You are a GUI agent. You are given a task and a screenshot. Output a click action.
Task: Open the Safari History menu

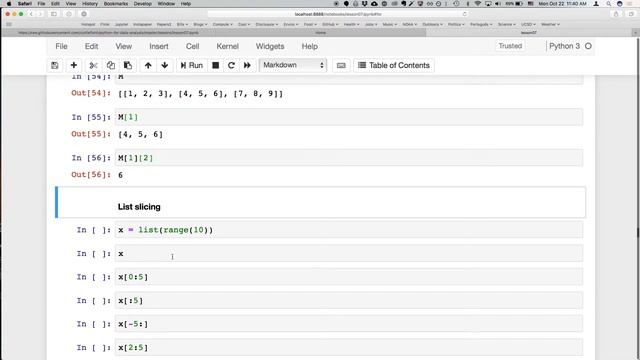click(x=90, y=4)
